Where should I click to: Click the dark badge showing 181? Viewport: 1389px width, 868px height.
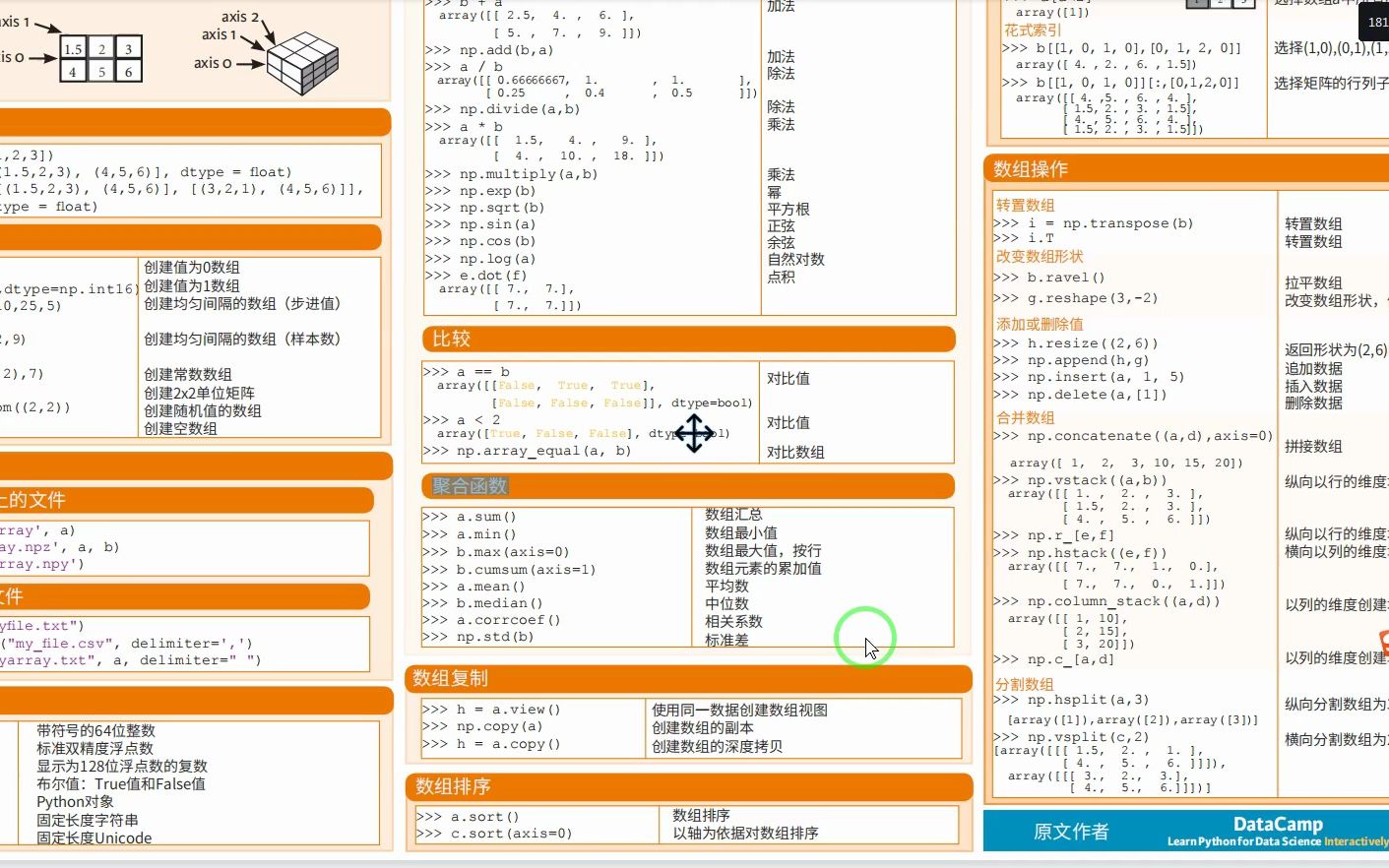pyautogui.click(x=1374, y=22)
